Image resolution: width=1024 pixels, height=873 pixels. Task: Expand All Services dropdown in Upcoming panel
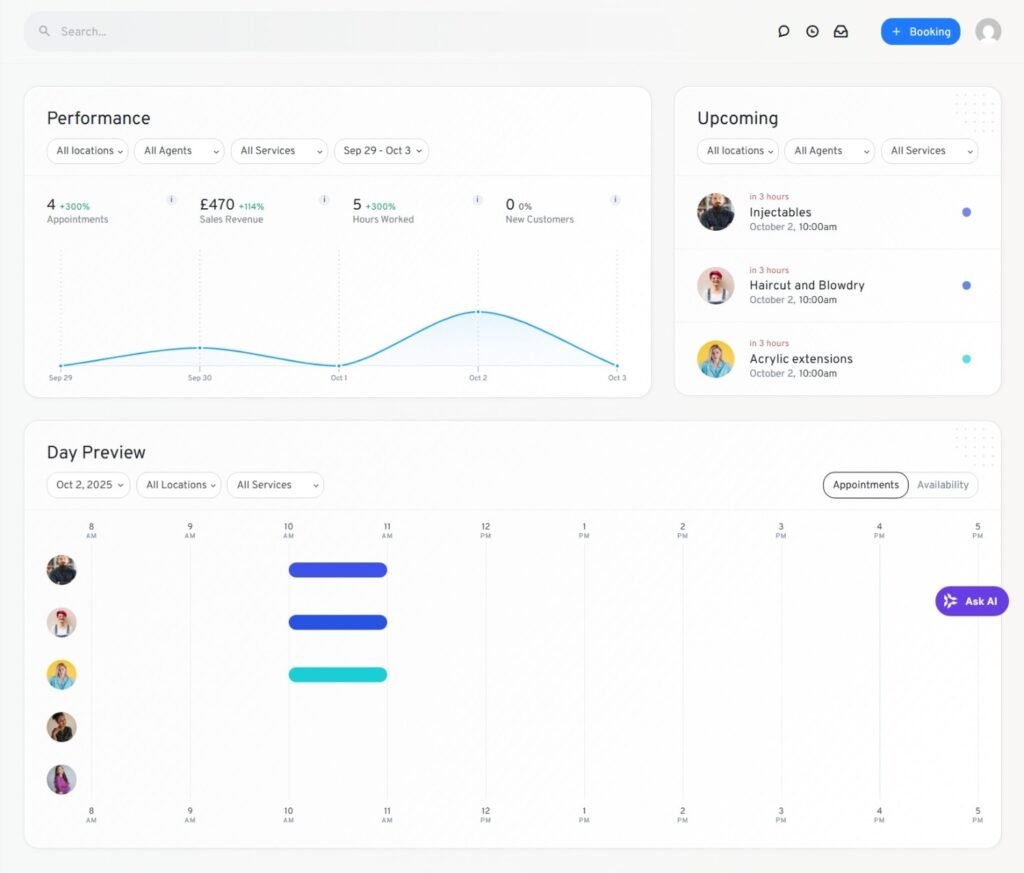(x=929, y=151)
